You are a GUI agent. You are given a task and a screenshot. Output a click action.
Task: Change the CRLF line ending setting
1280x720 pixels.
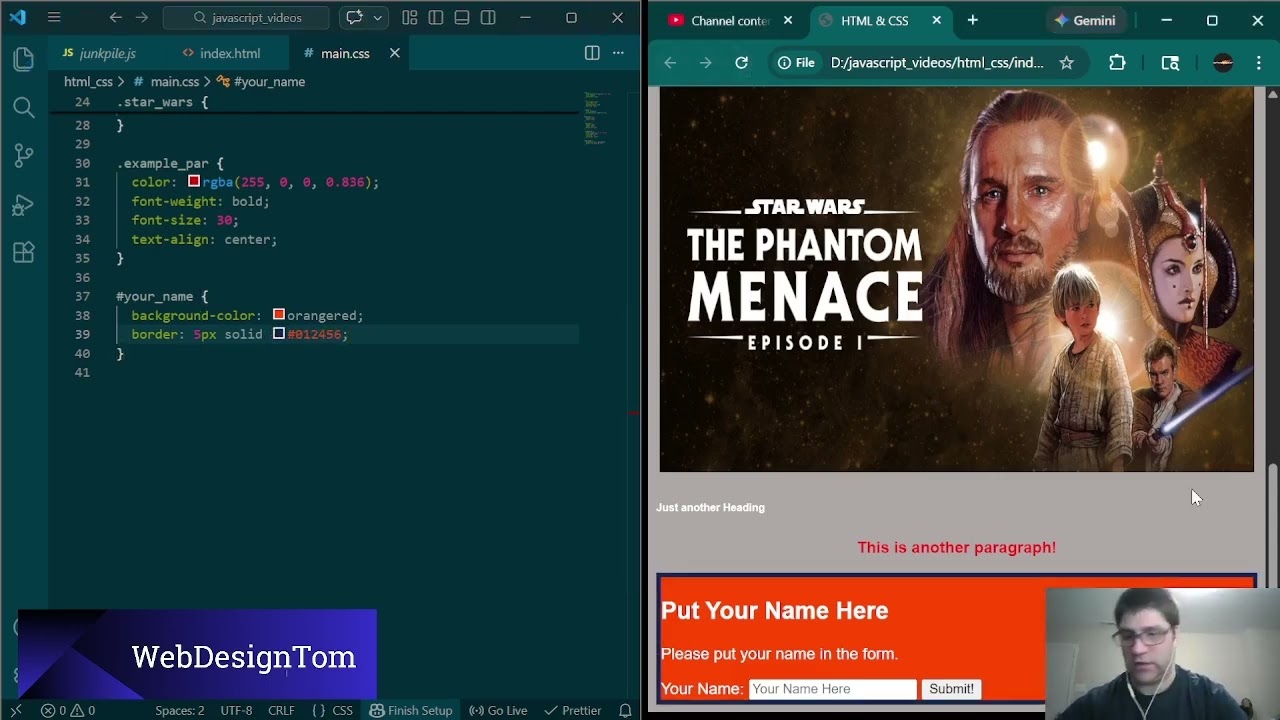point(281,711)
